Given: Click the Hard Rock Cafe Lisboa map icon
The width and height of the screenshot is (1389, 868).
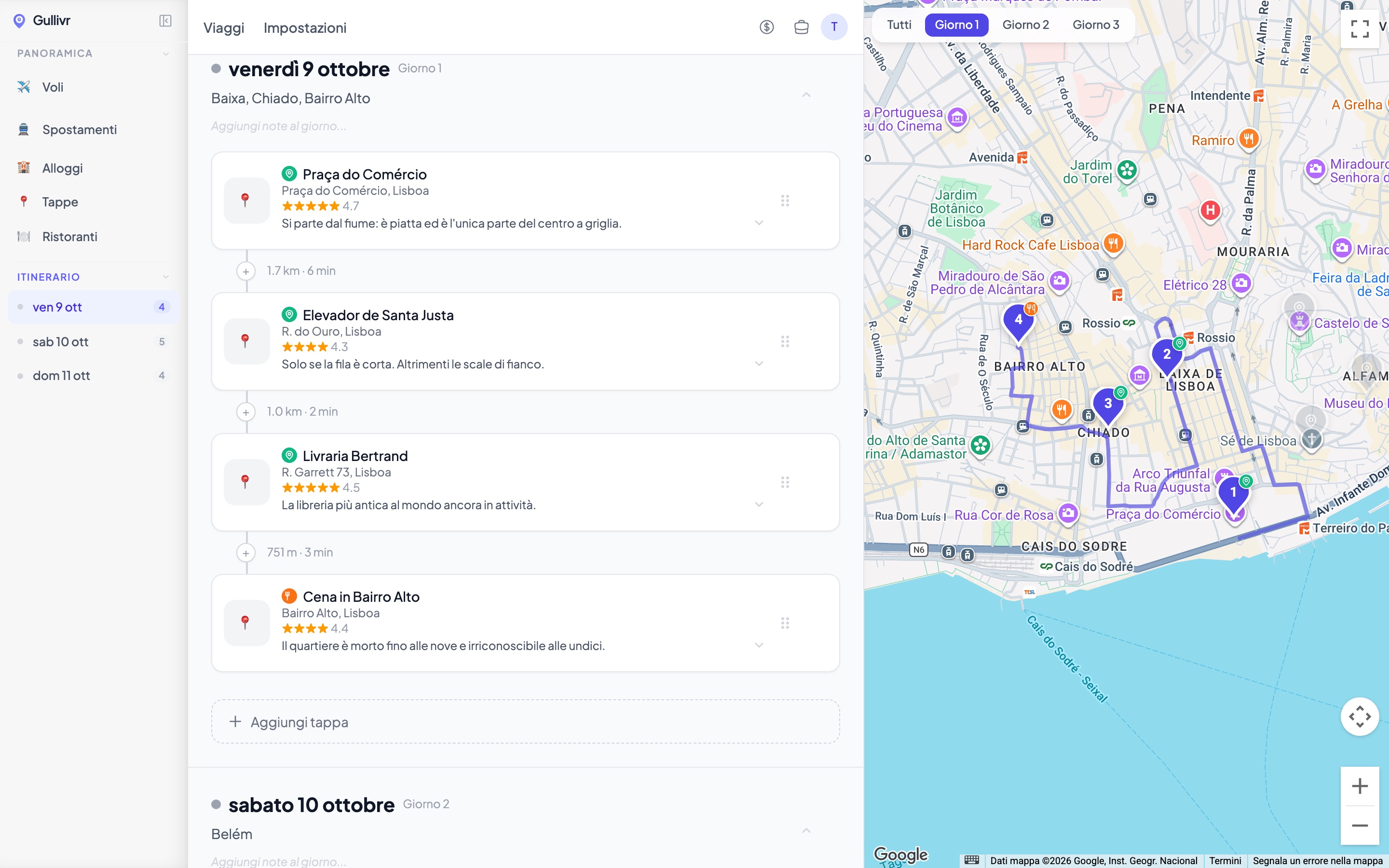Looking at the screenshot, I should click(x=1113, y=244).
